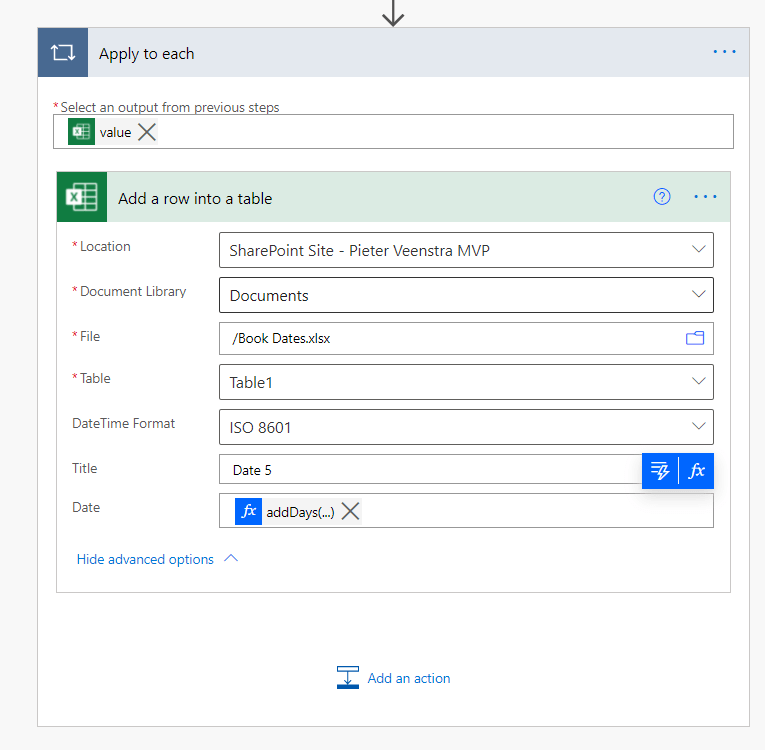Open dynamic content picker button
Image resolution: width=765 pixels, height=750 pixels.
click(x=660, y=471)
